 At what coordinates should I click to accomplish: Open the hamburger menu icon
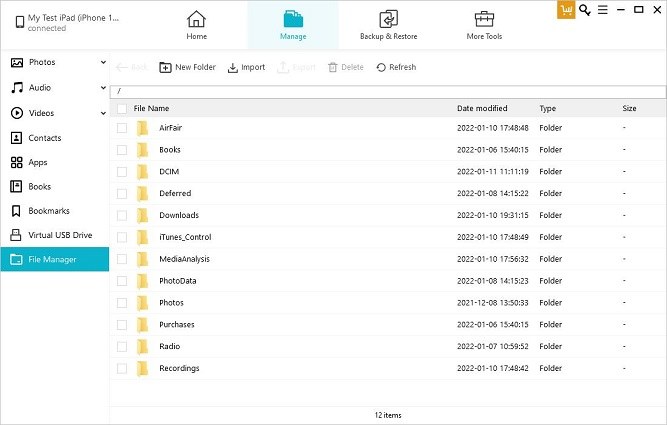pos(603,10)
